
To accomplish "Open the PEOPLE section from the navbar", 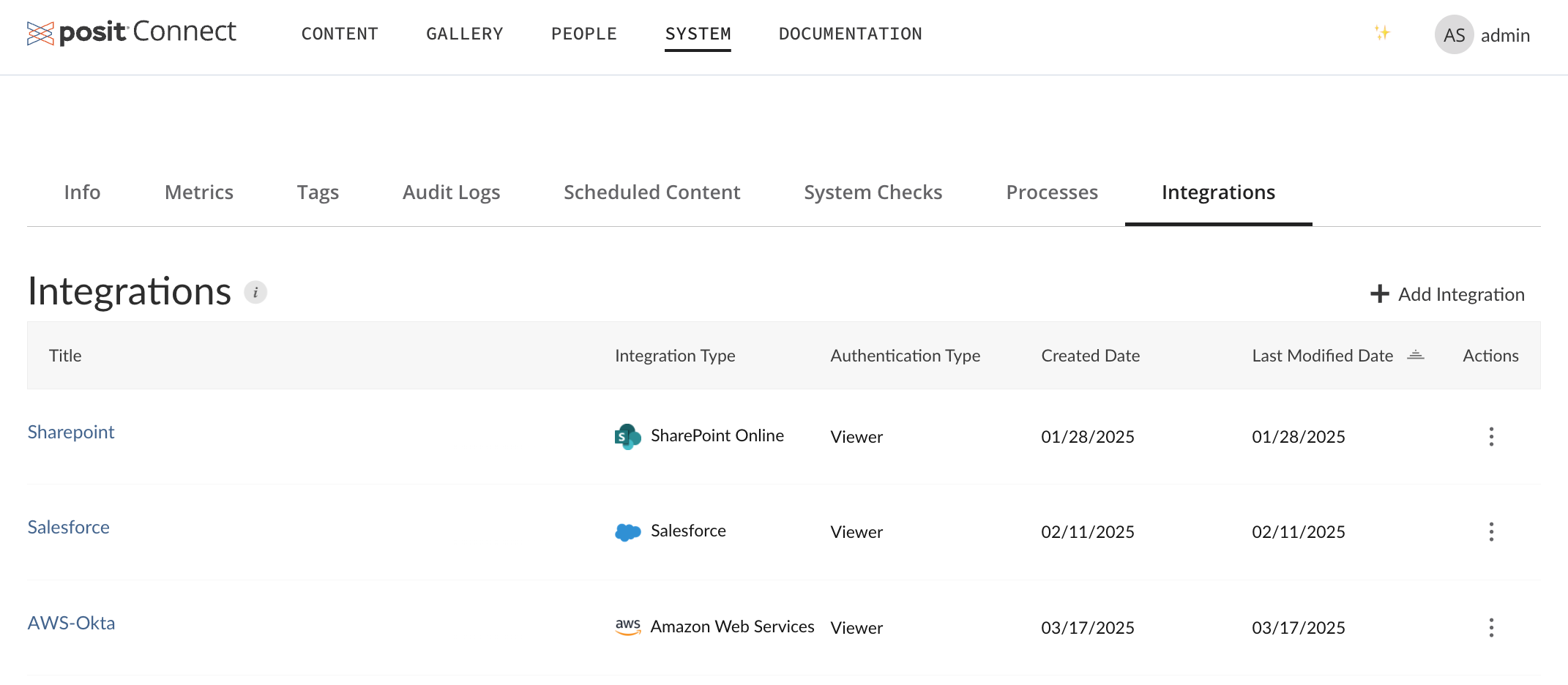I will pyautogui.click(x=584, y=34).
